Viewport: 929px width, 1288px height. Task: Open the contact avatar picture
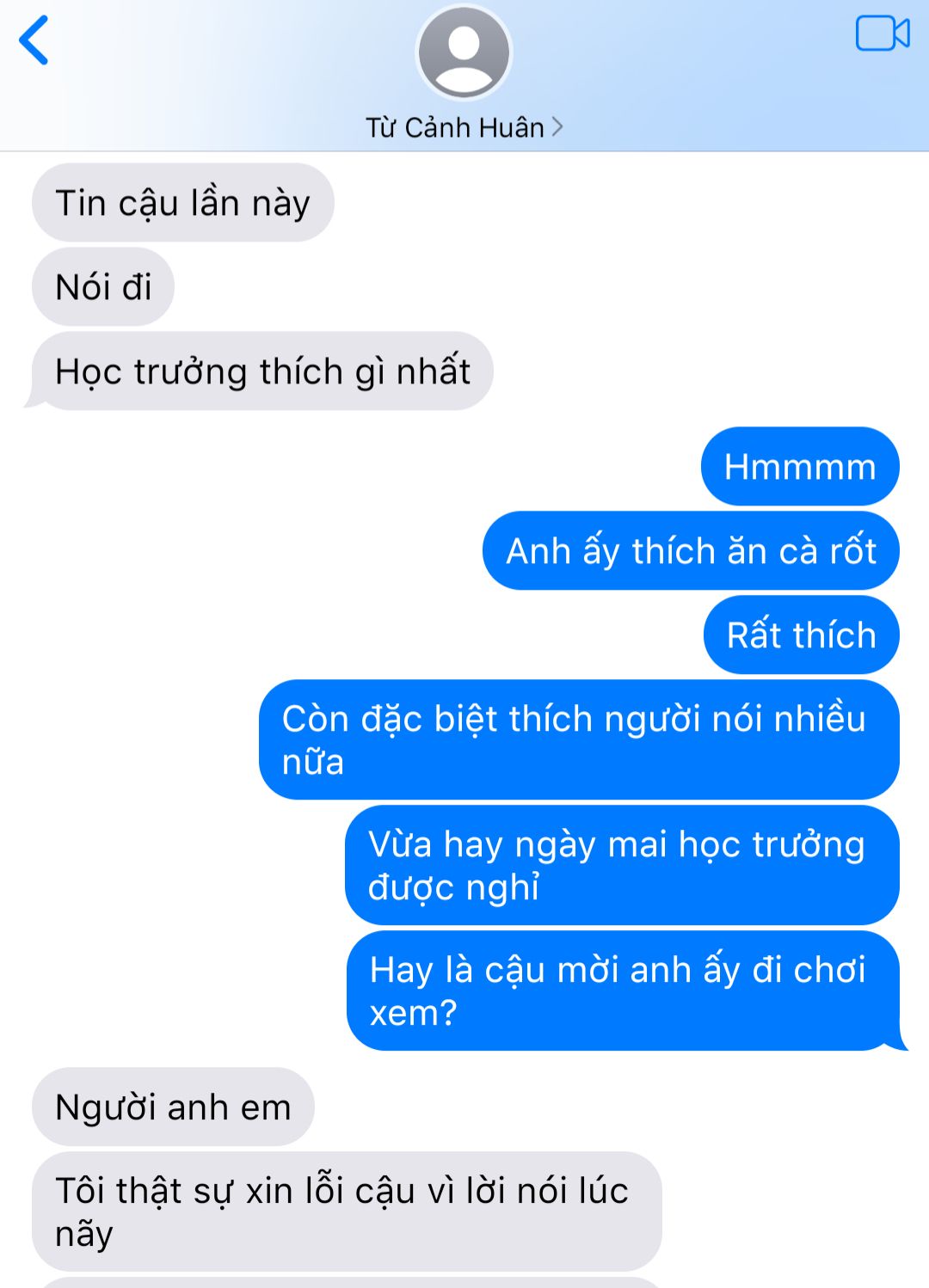[x=464, y=52]
